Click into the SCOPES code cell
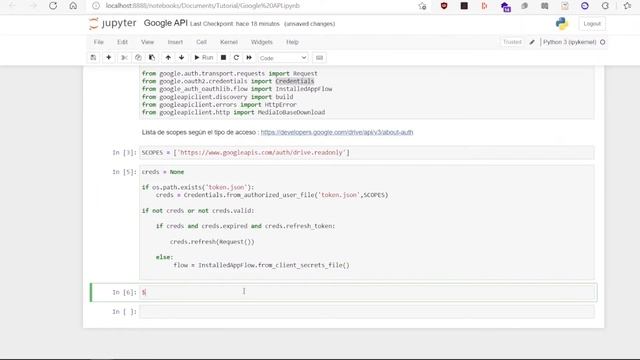This screenshot has width=640, height=360. tap(367, 153)
